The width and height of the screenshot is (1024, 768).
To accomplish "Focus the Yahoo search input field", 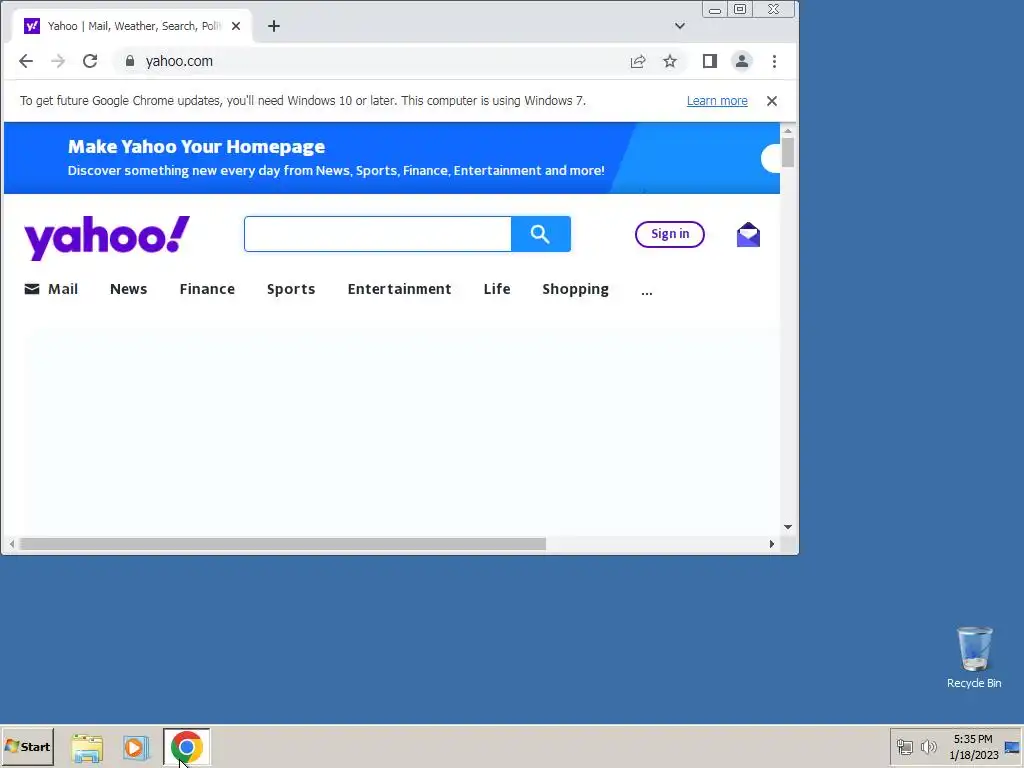I will point(377,234).
